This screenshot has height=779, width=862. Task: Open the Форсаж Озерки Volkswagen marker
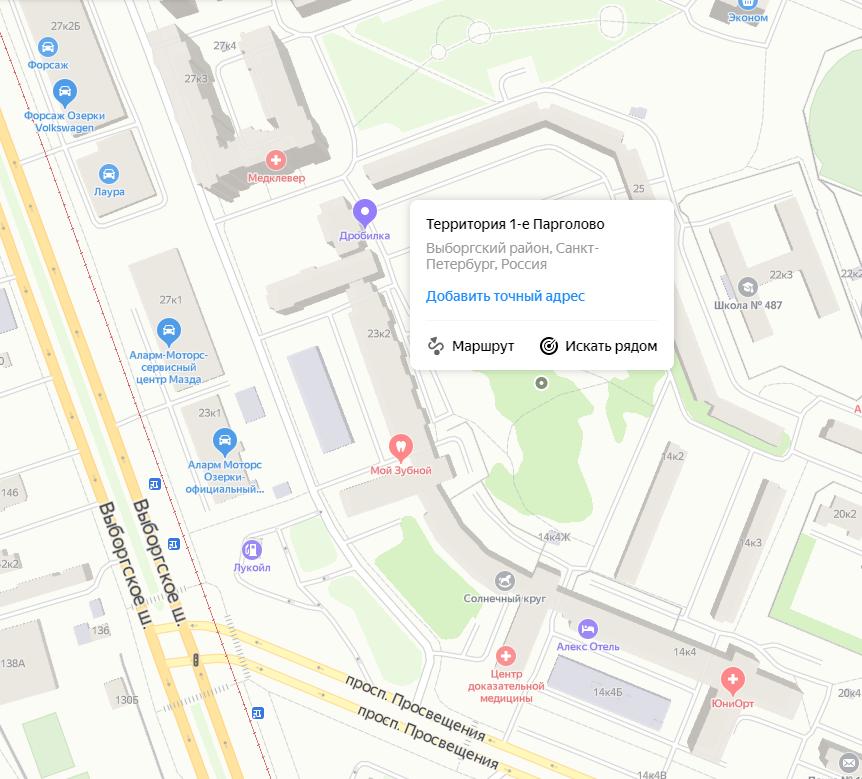(x=65, y=96)
